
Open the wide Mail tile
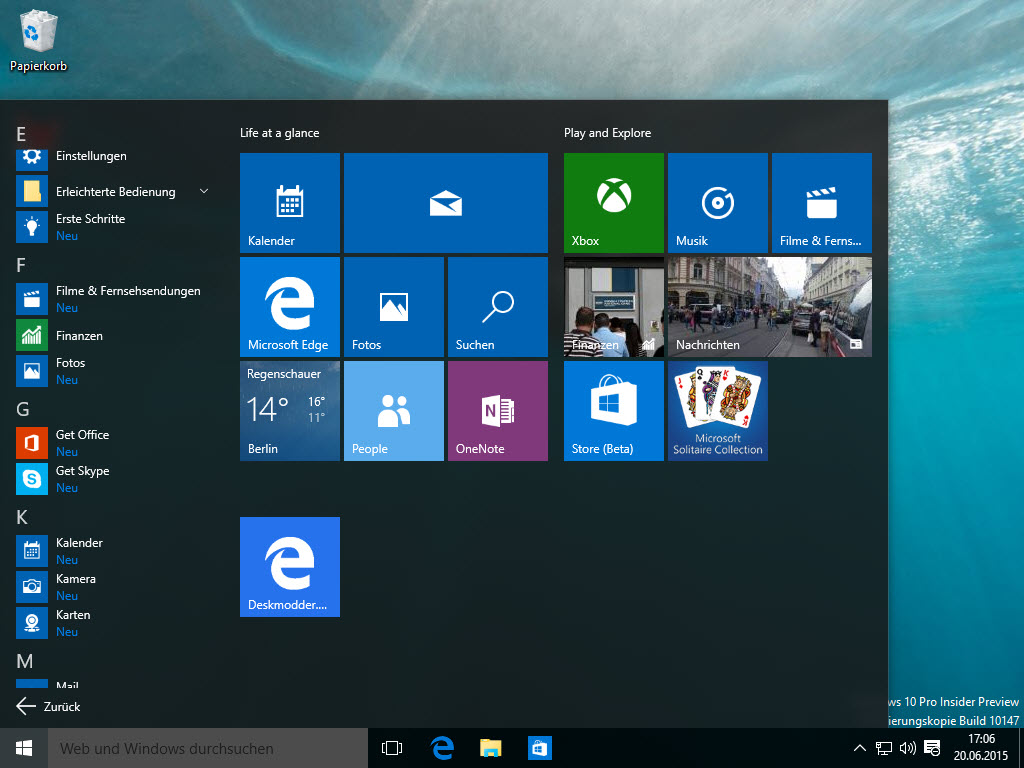[445, 202]
